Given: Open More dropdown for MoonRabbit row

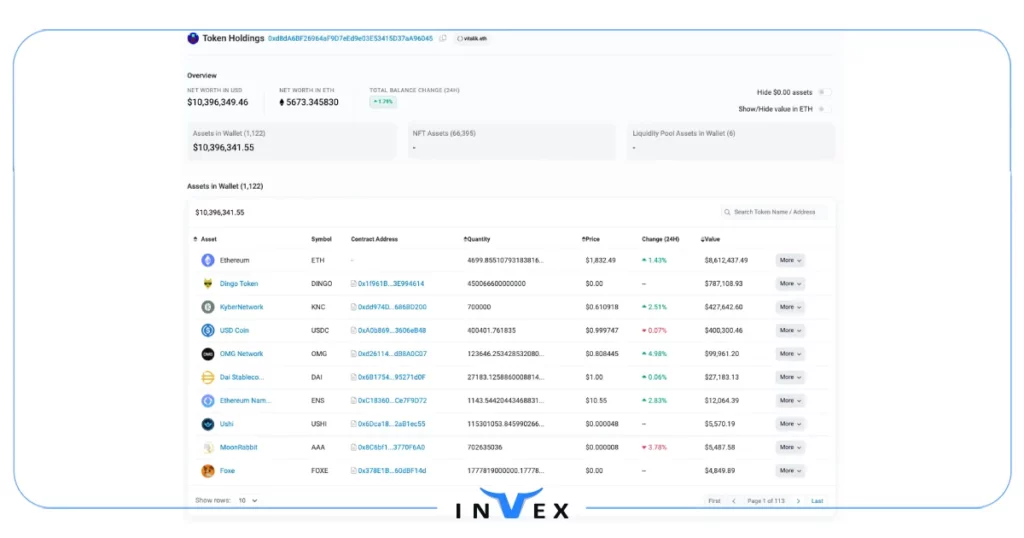Looking at the screenshot, I should pyautogui.click(x=790, y=448).
